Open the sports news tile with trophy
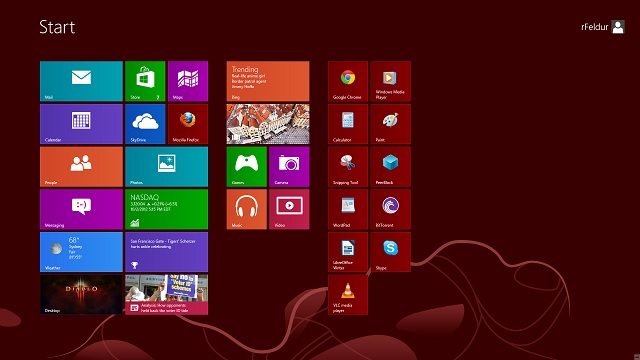Screen dimensions: 640x360 coord(167,252)
